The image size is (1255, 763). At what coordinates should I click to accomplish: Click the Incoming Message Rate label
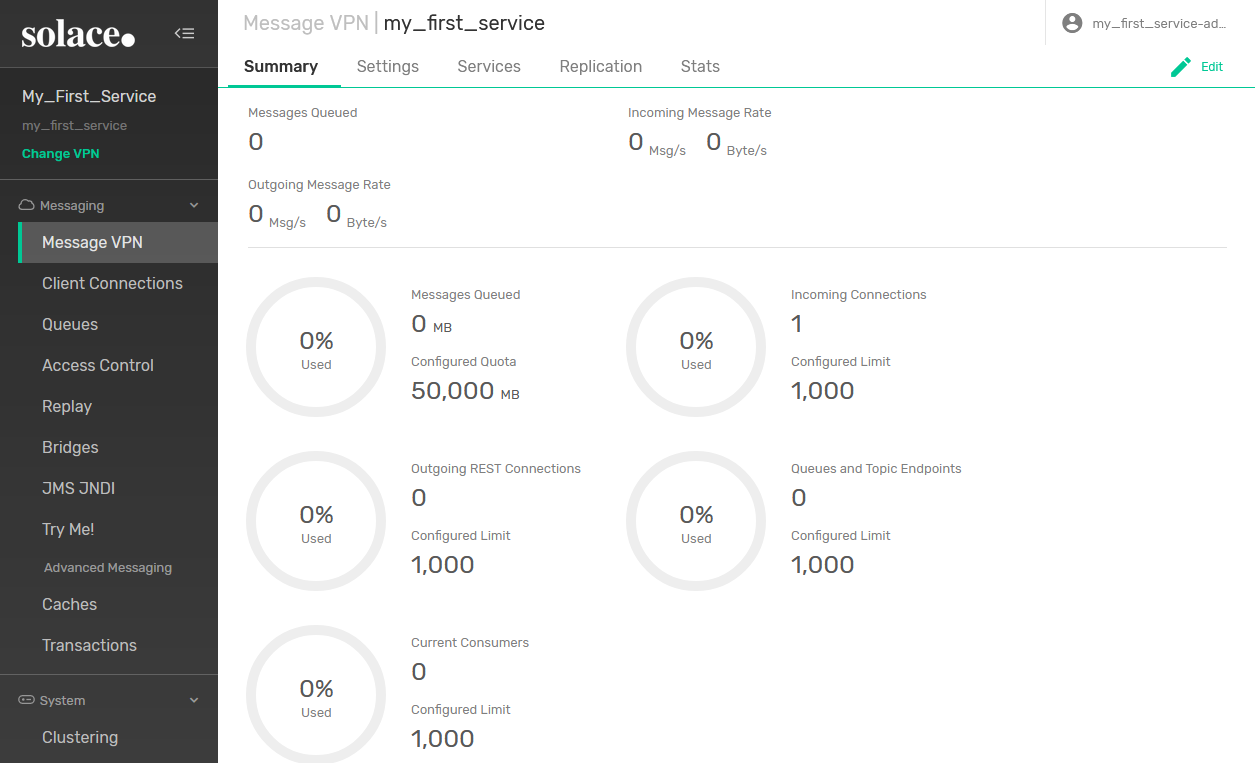coord(700,113)
